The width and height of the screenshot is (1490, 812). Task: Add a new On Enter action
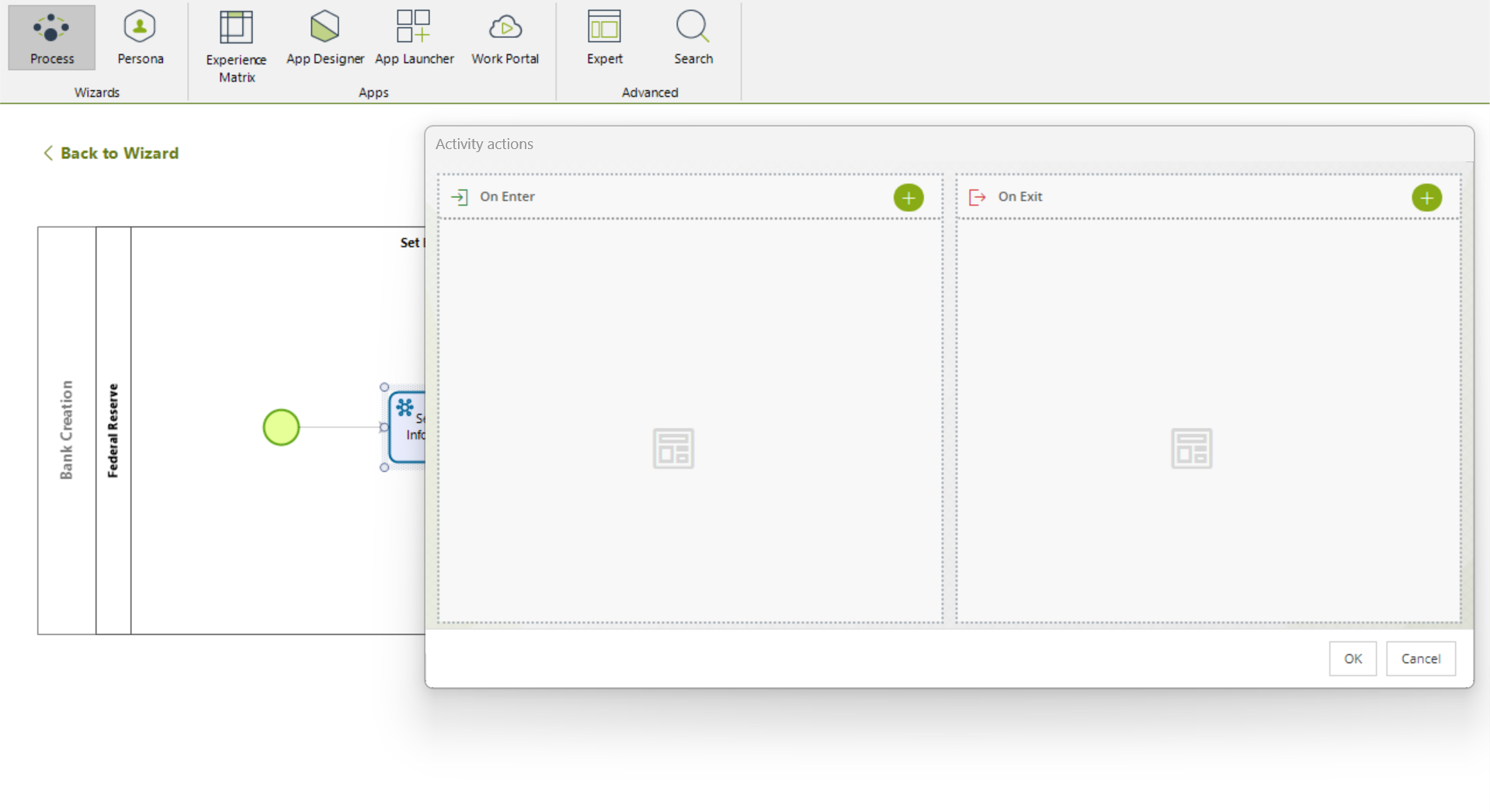click(x=908, y=197)
